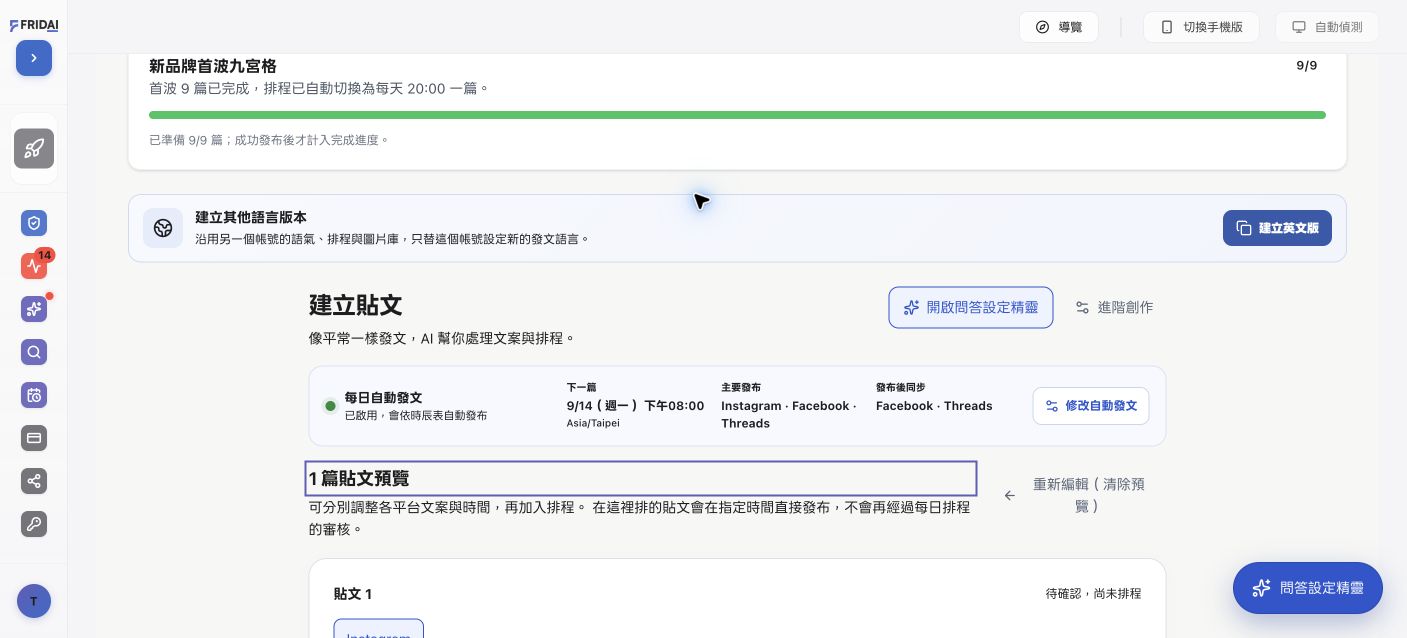Click the language version globe icon

(163, 228)
